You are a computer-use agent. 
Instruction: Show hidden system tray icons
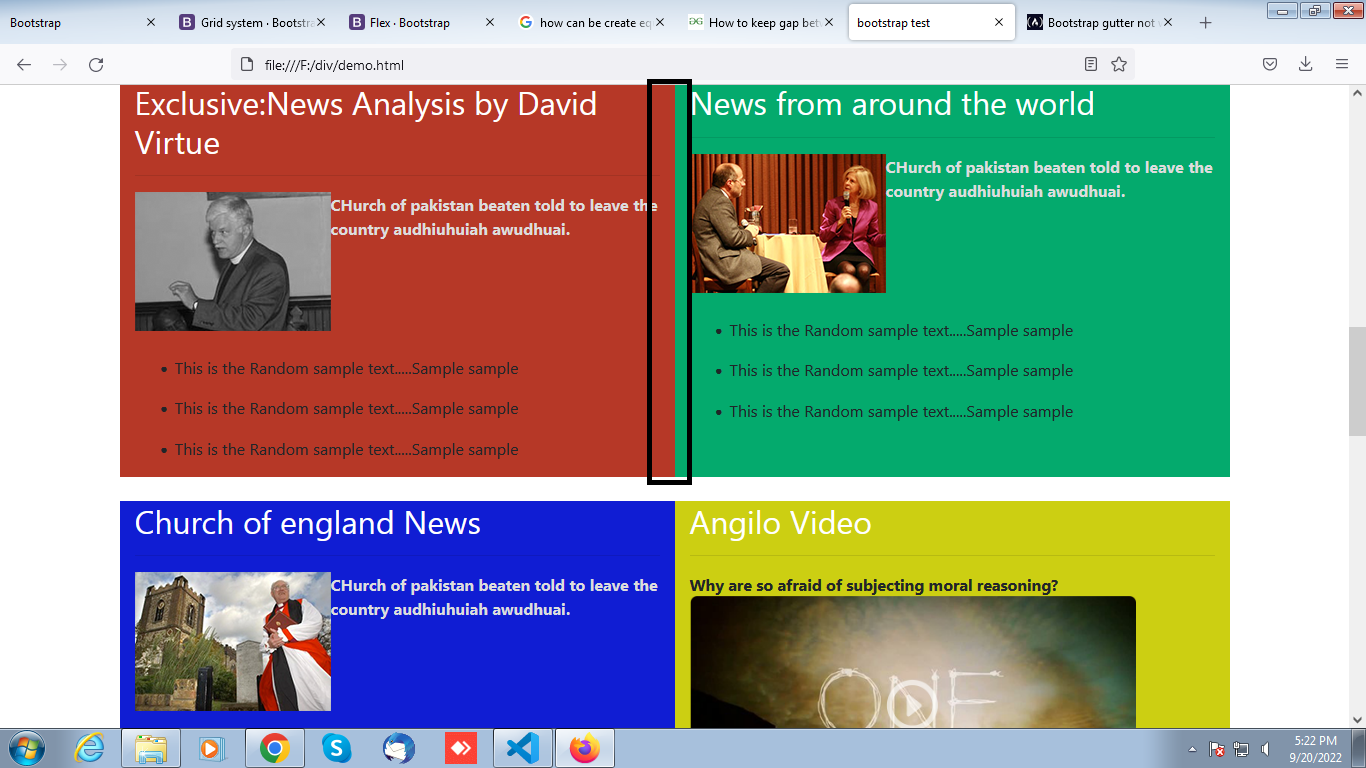pos(1192,749)
